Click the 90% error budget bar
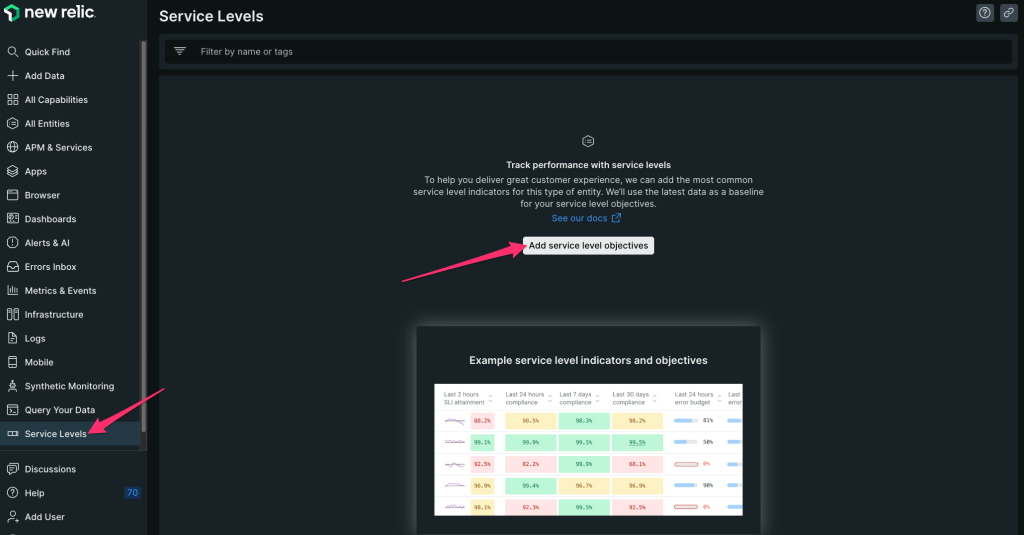 tap(686, 485)
